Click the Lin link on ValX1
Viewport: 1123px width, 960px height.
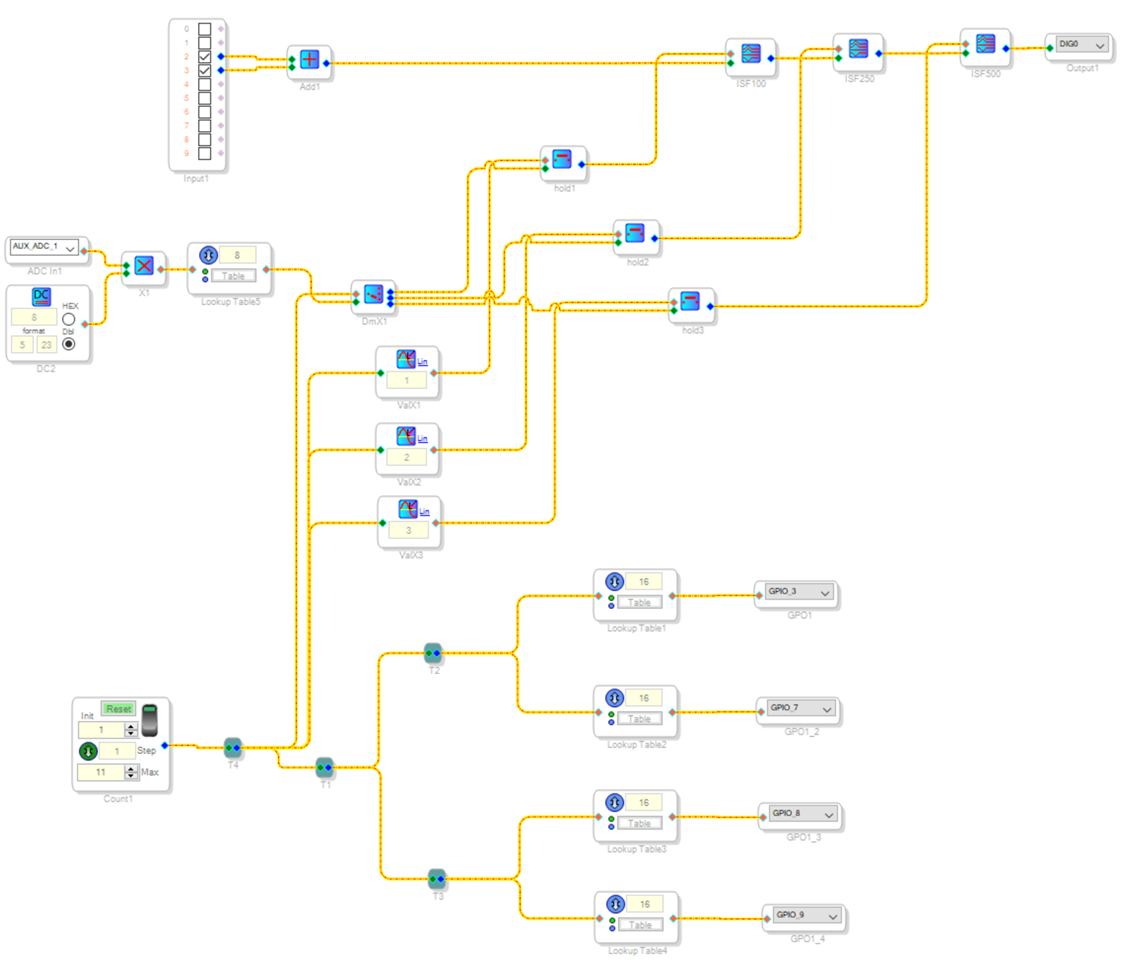[x=423, y=362]
